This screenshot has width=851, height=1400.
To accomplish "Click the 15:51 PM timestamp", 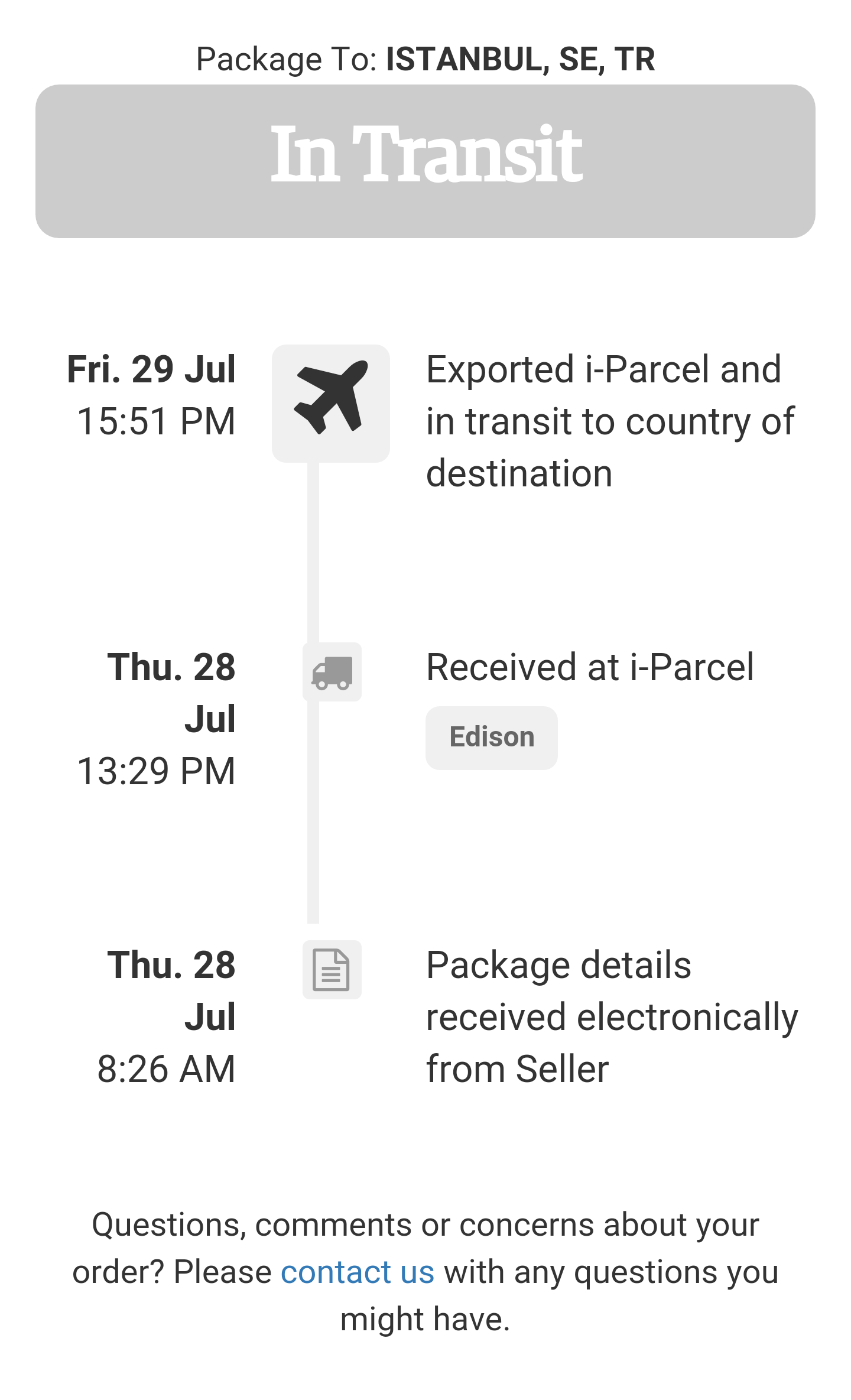I will tap(157, 421).
